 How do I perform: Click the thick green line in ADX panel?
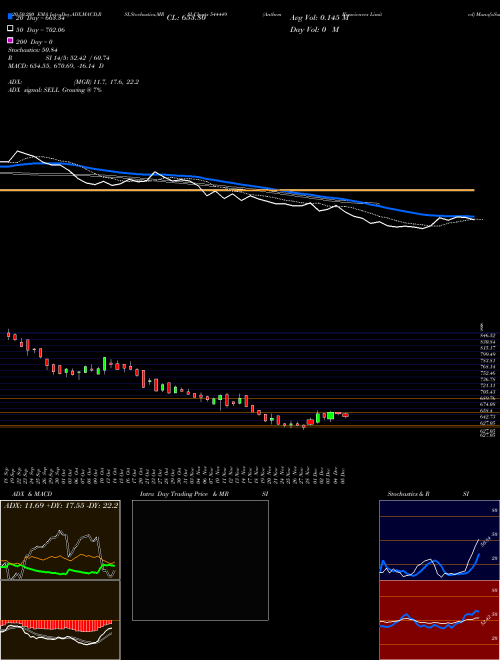point(57,569)
